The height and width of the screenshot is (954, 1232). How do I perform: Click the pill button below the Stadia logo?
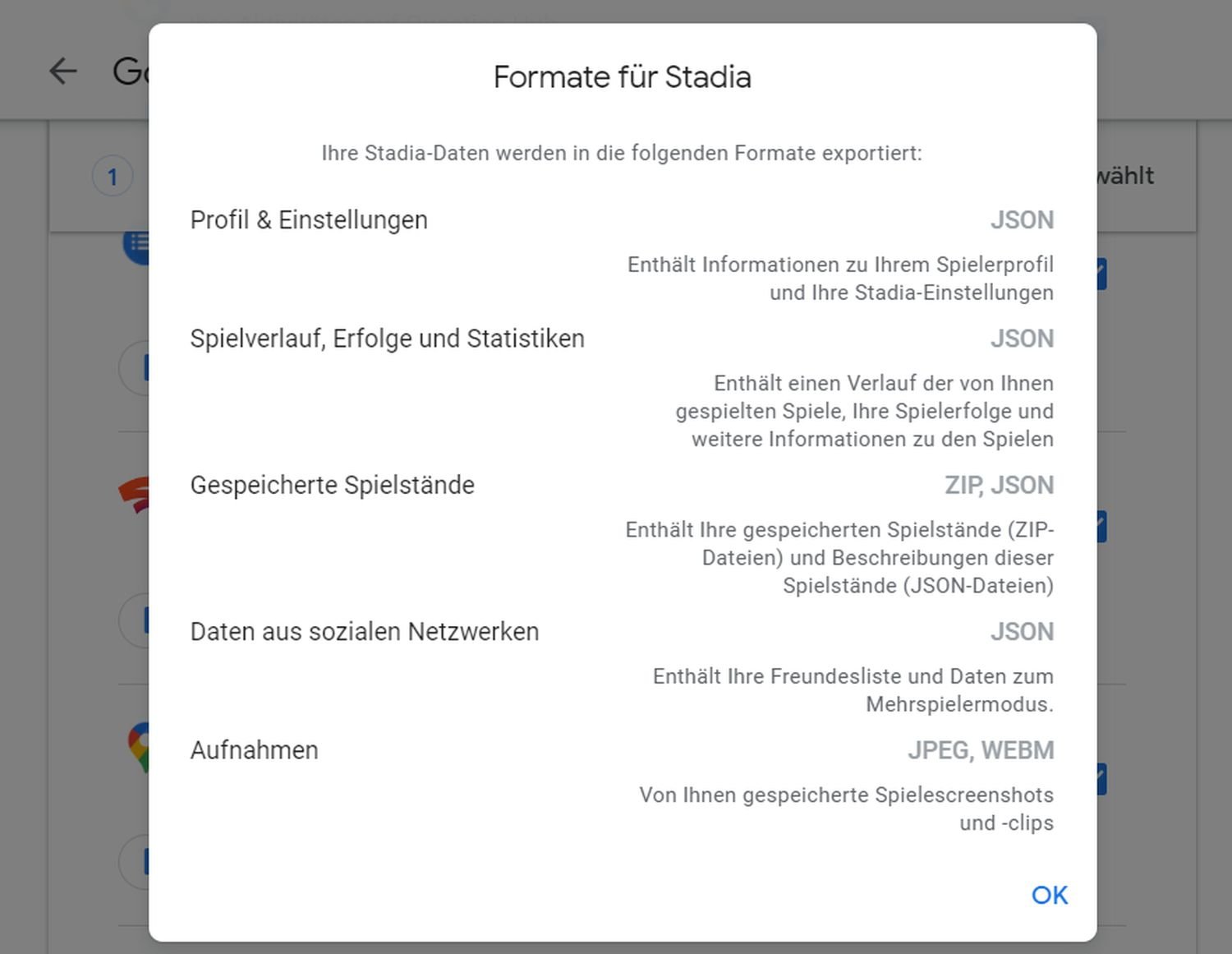click(135, 620)
